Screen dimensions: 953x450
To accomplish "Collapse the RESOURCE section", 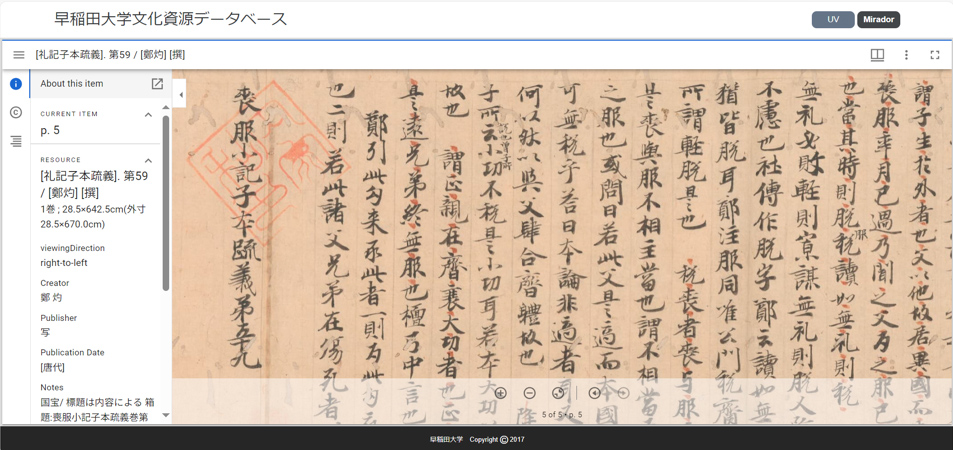I will 148,161.
